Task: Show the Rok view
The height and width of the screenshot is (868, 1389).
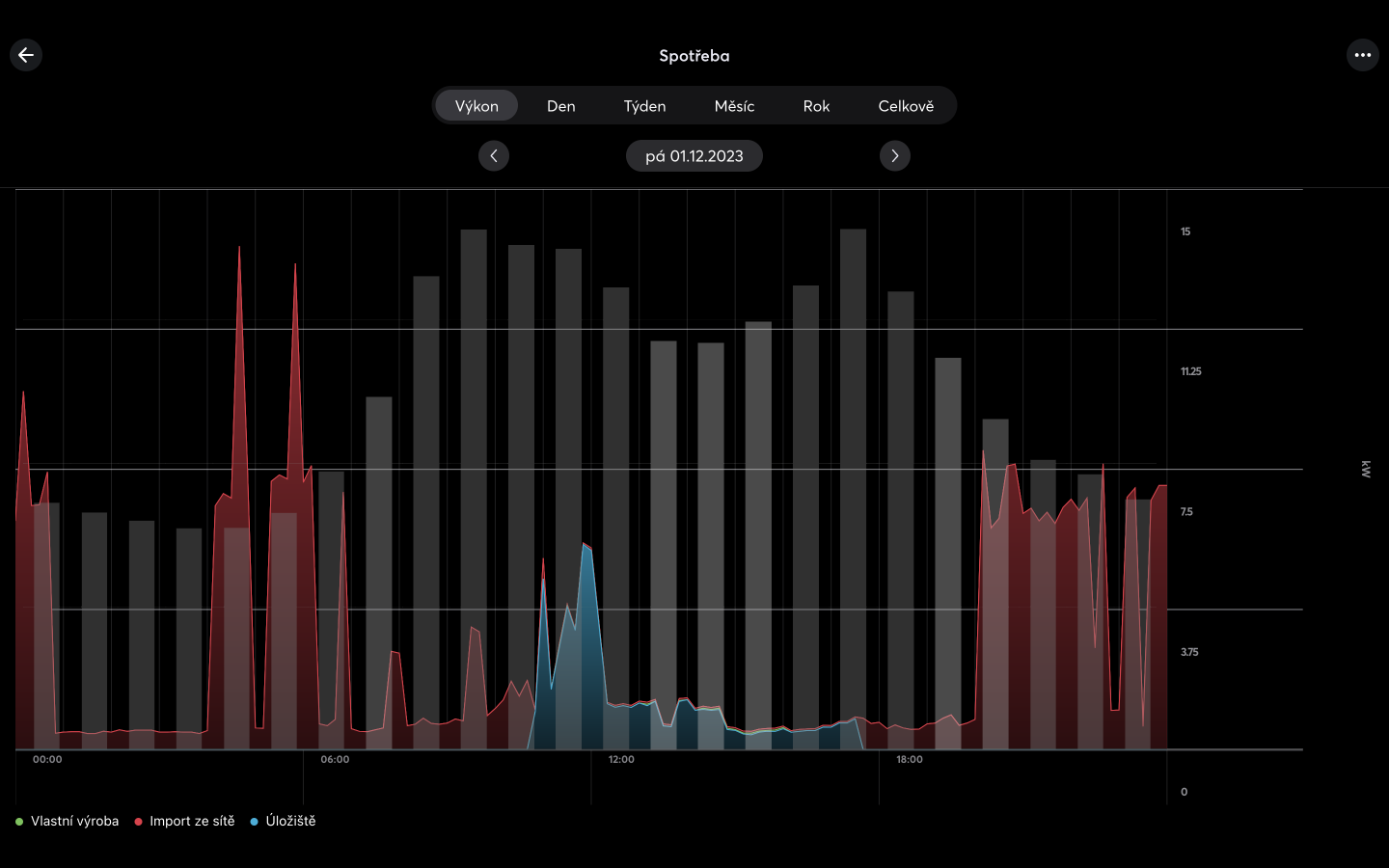Action: pyautogui.click(x=816, y=106)
